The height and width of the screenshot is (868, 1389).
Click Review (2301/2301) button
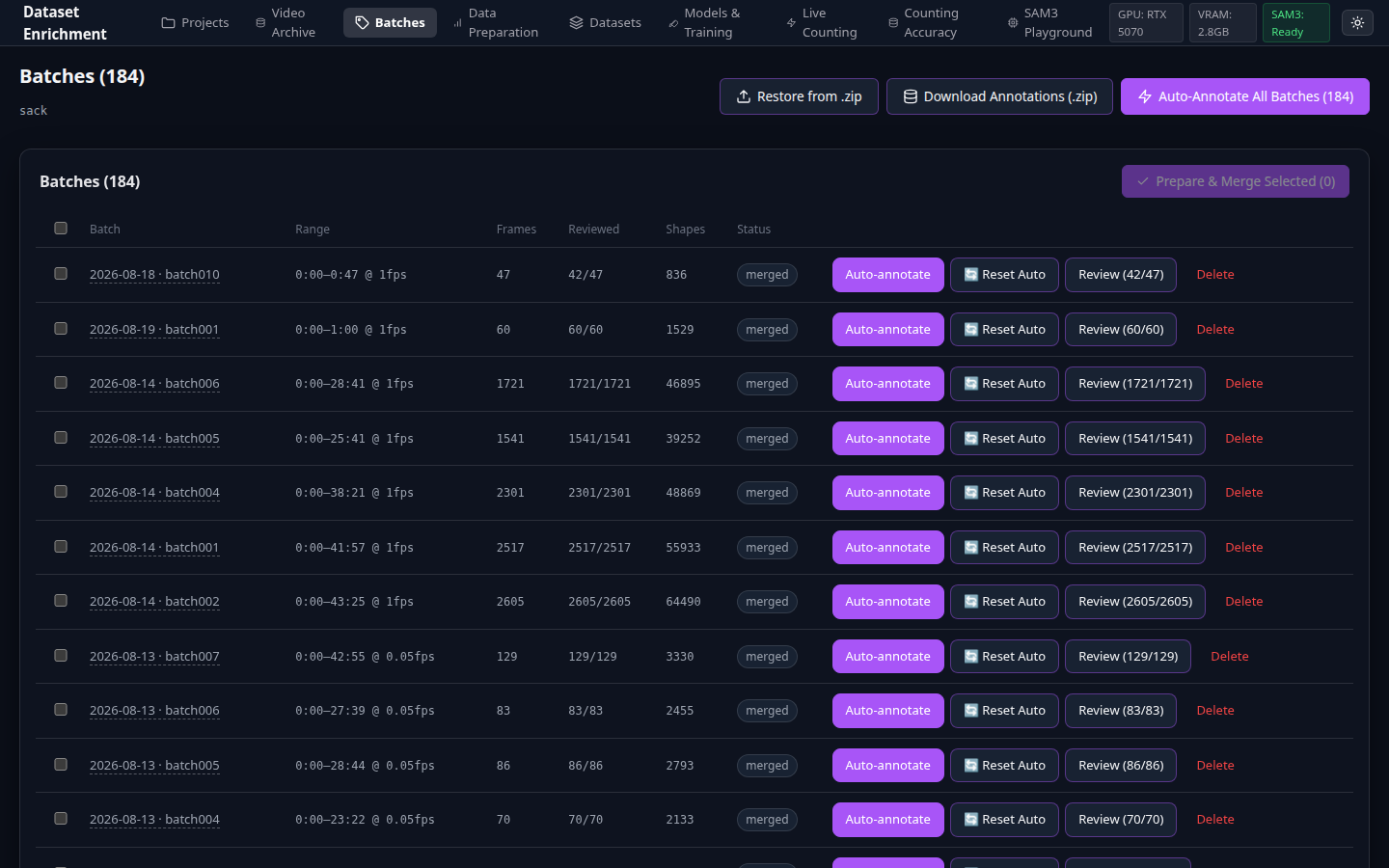coord(1135,493)
